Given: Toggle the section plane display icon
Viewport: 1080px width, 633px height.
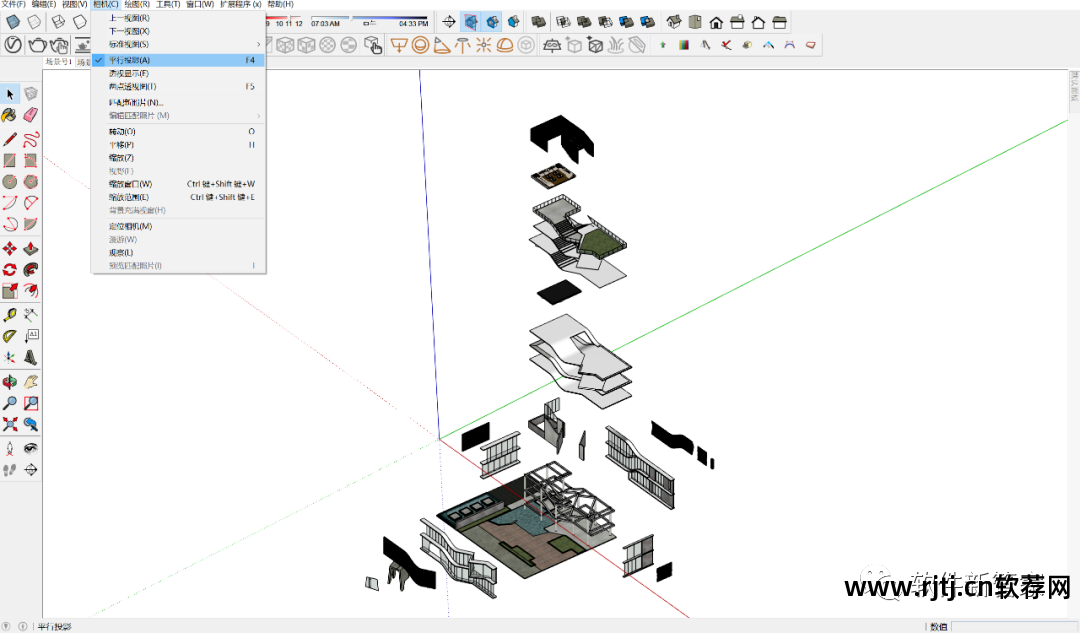Looking at the screenshot, I should point(470,22).
